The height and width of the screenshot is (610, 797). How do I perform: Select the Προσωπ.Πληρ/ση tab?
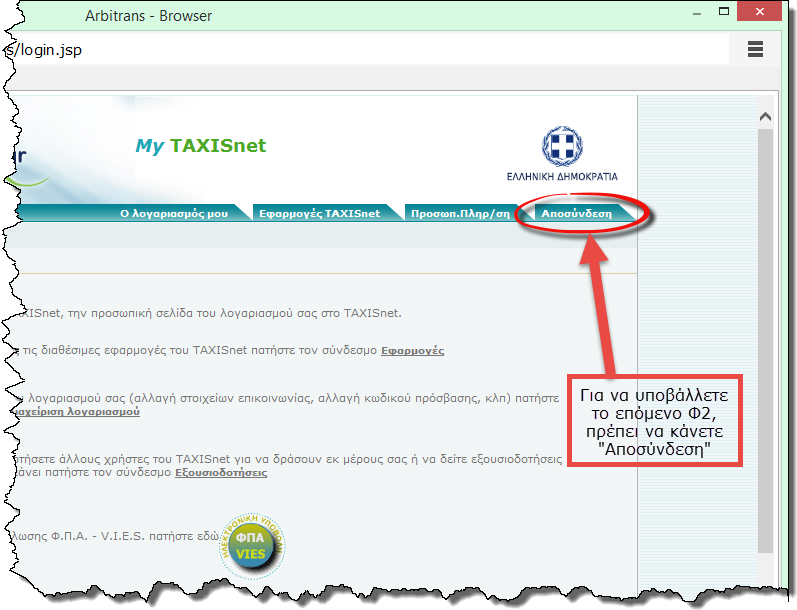pos(460,214)
